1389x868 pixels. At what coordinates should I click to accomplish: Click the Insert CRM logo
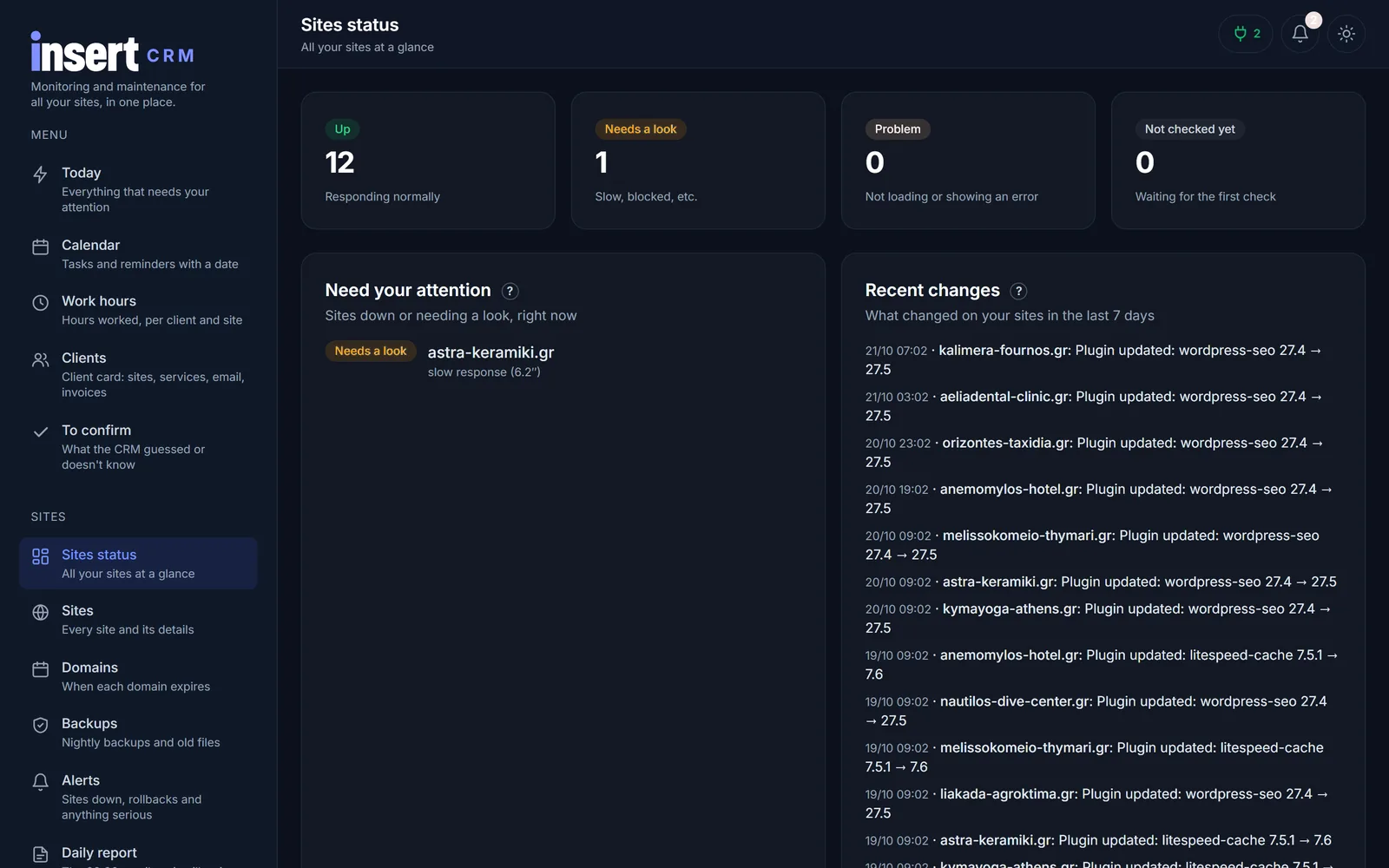coord(113,53)
